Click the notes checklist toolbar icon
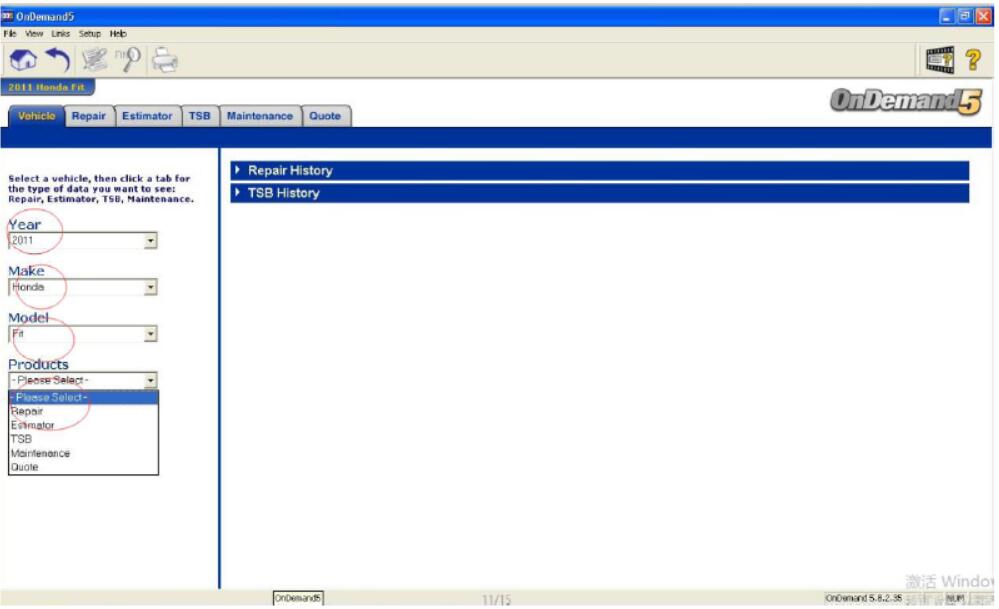This screenshot has height=609, width=999. (x=95, y=61)
